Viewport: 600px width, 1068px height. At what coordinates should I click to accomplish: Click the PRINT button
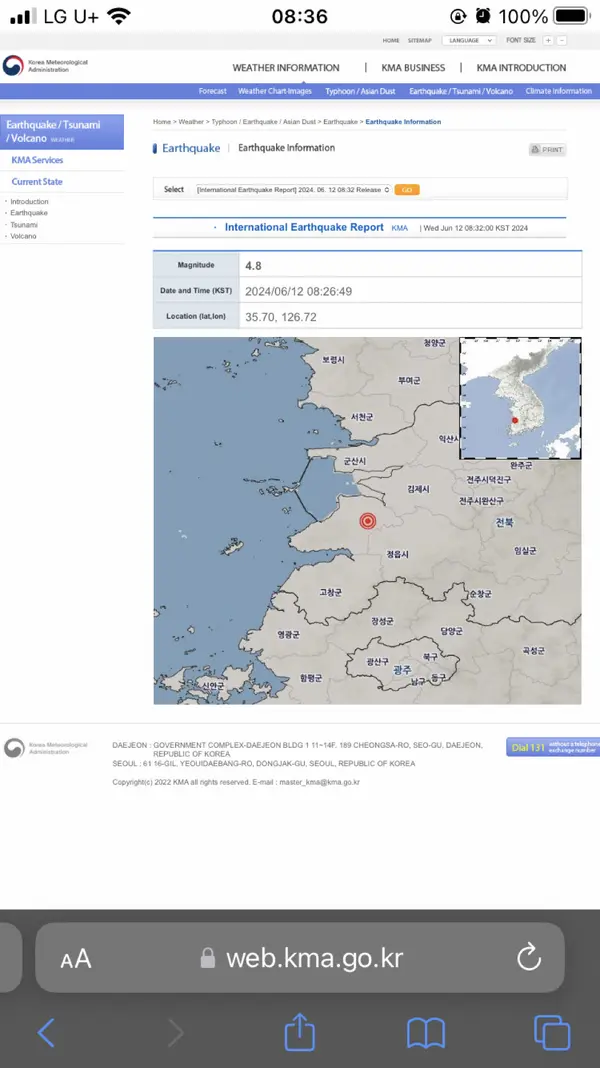pyautogui.click(x=547, y=150)
